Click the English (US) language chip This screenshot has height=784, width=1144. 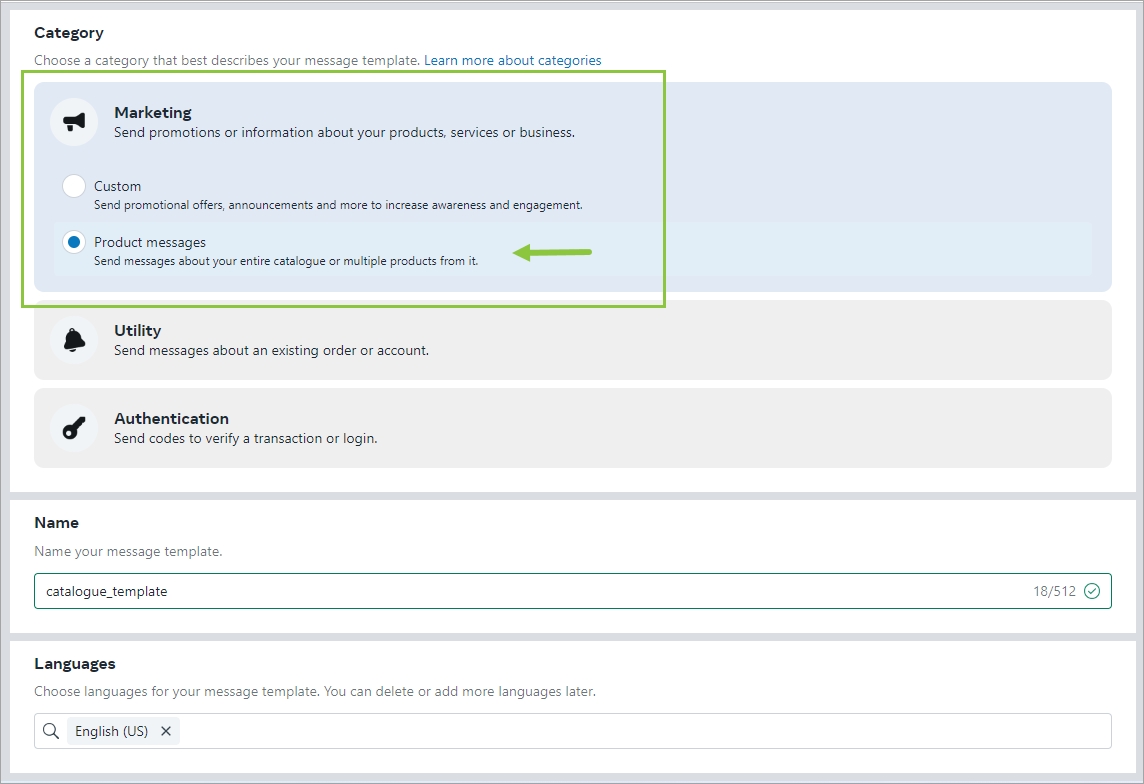pyautogui.click(x=111, y=731)
